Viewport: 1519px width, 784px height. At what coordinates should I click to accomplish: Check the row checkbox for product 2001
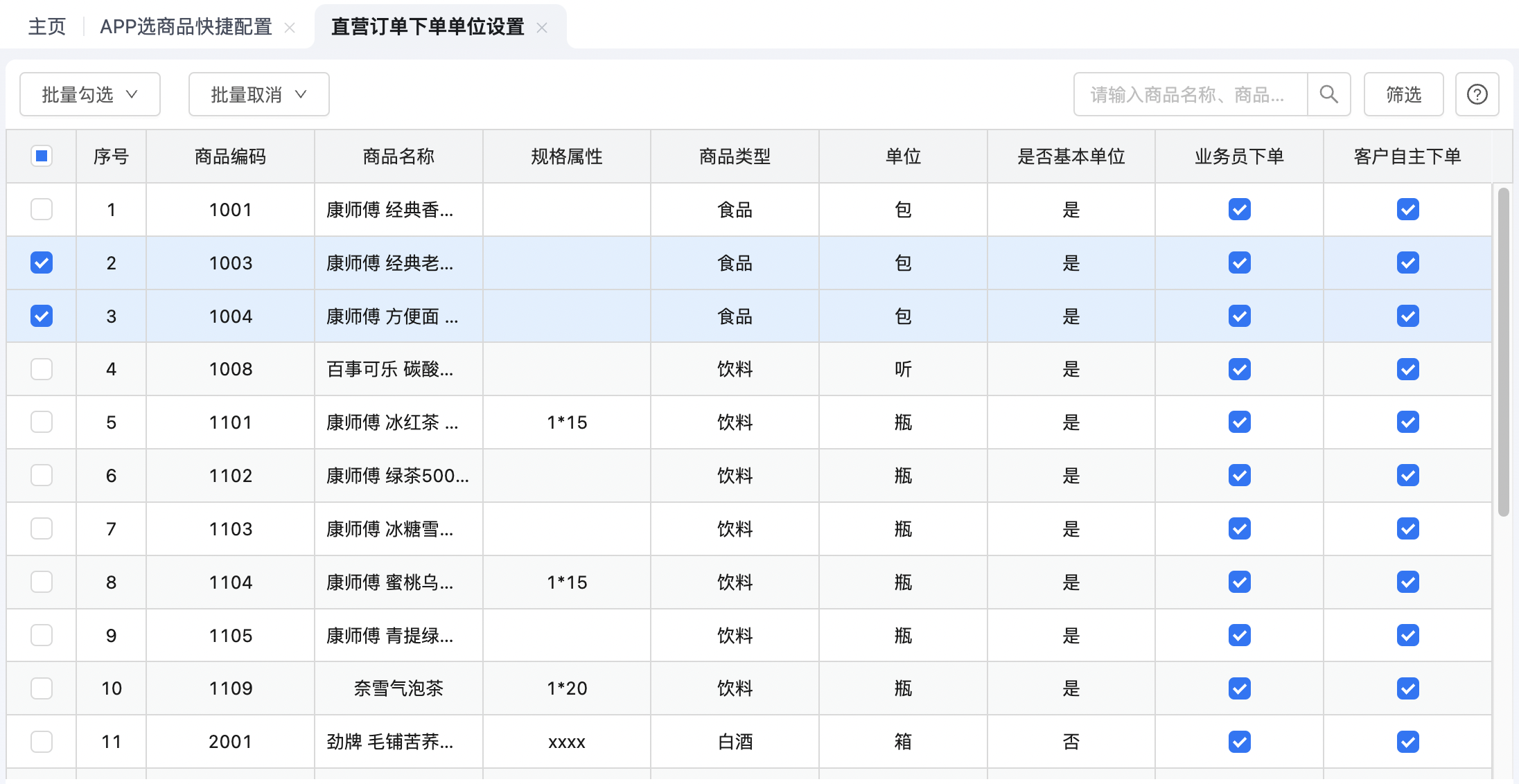(x=42, y=742)
